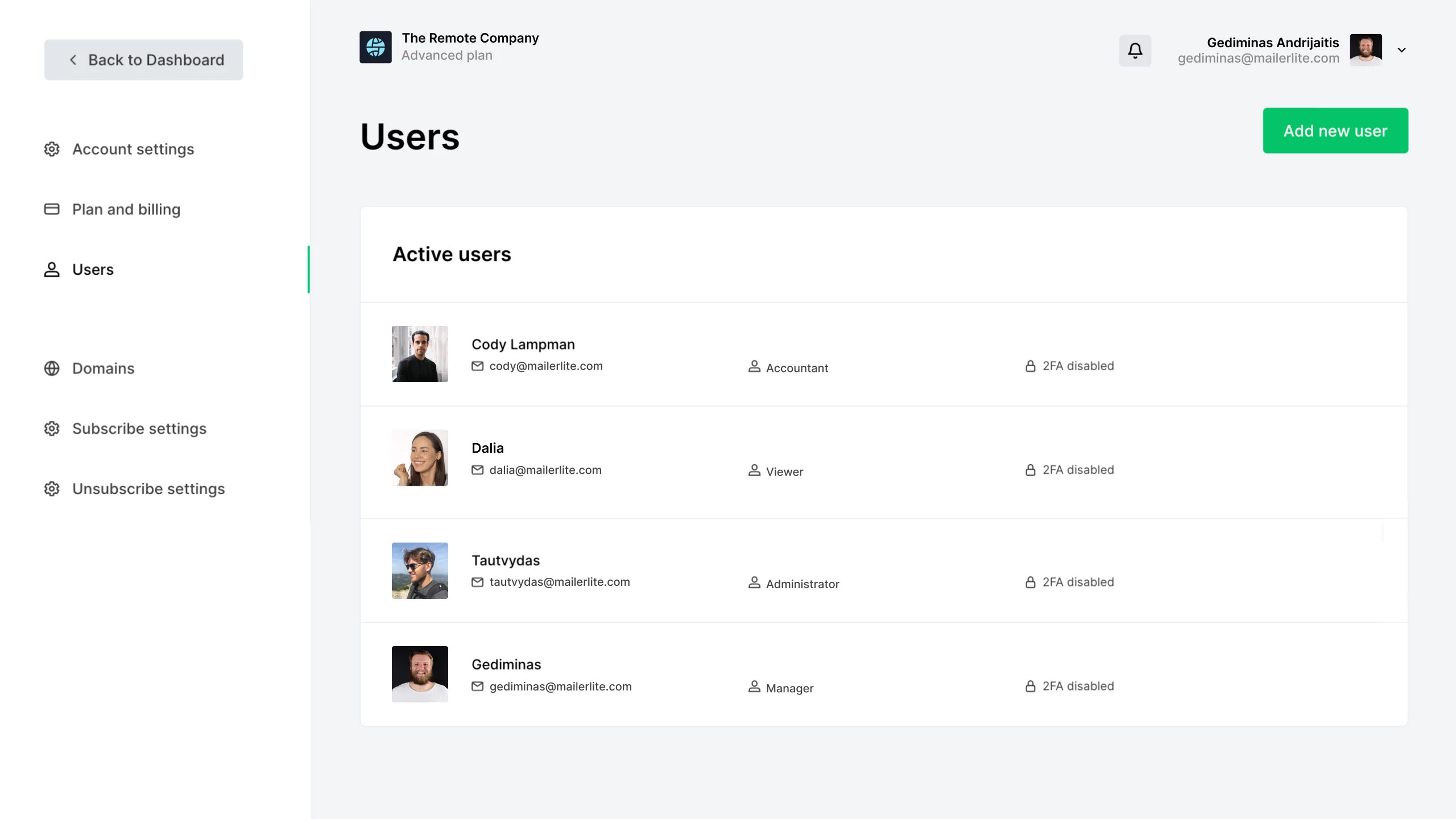This screenshot has height=819, width=1456.
Task: Click the envelope icon by dalia@mailerlite.com
Action: coord(477,470)
